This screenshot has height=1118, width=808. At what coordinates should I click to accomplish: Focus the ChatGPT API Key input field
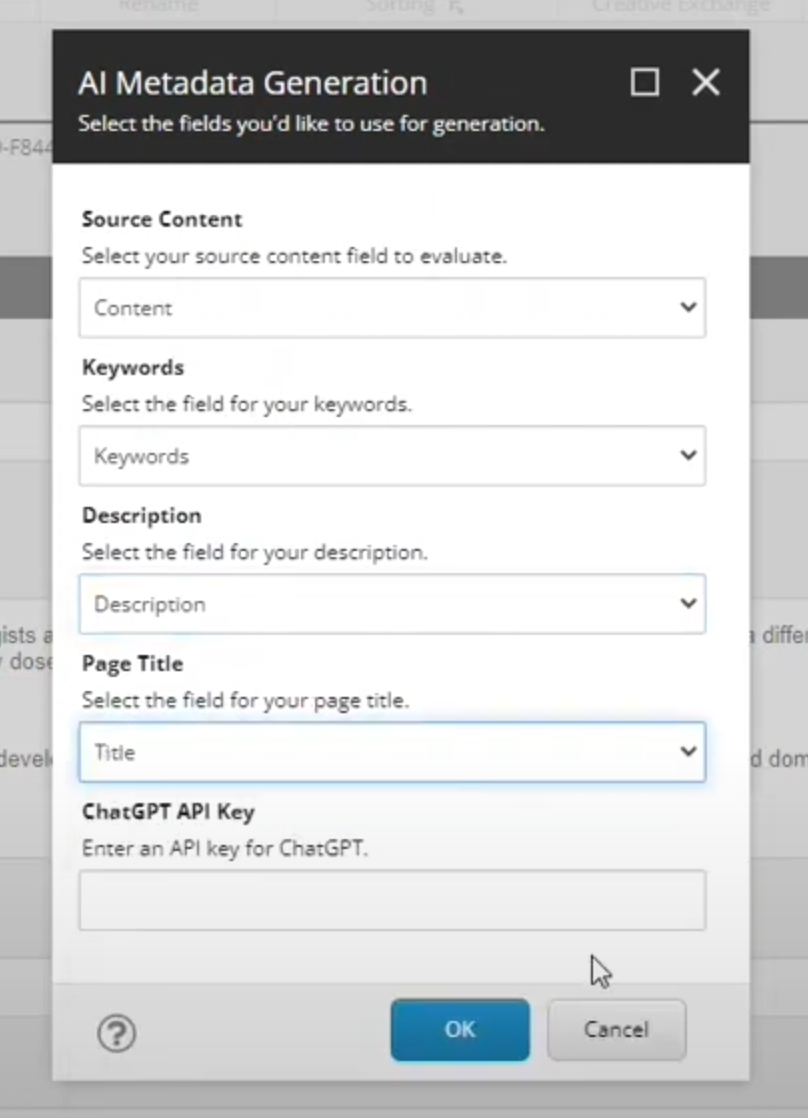392,900
